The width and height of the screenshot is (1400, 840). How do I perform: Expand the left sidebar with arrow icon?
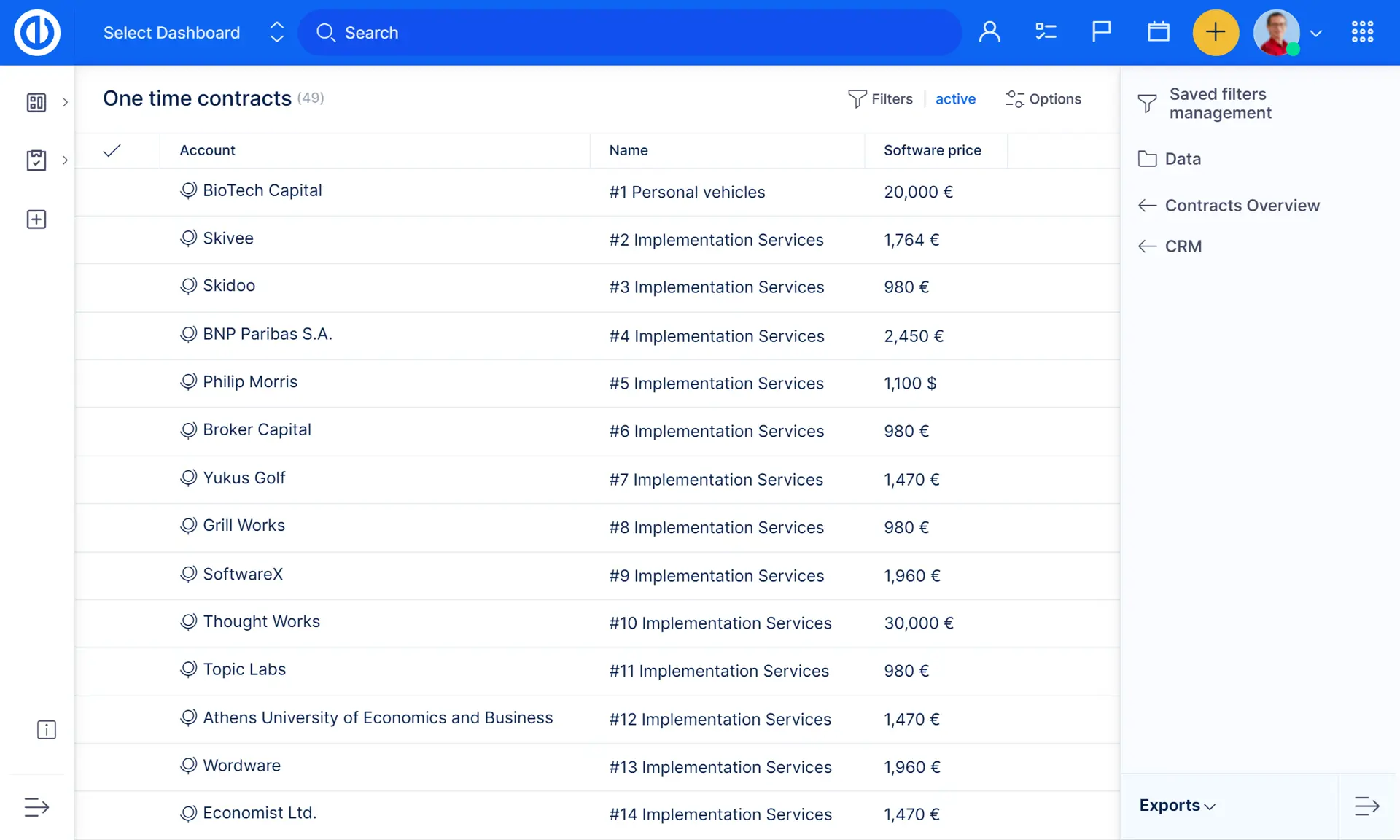click(36, 807)
